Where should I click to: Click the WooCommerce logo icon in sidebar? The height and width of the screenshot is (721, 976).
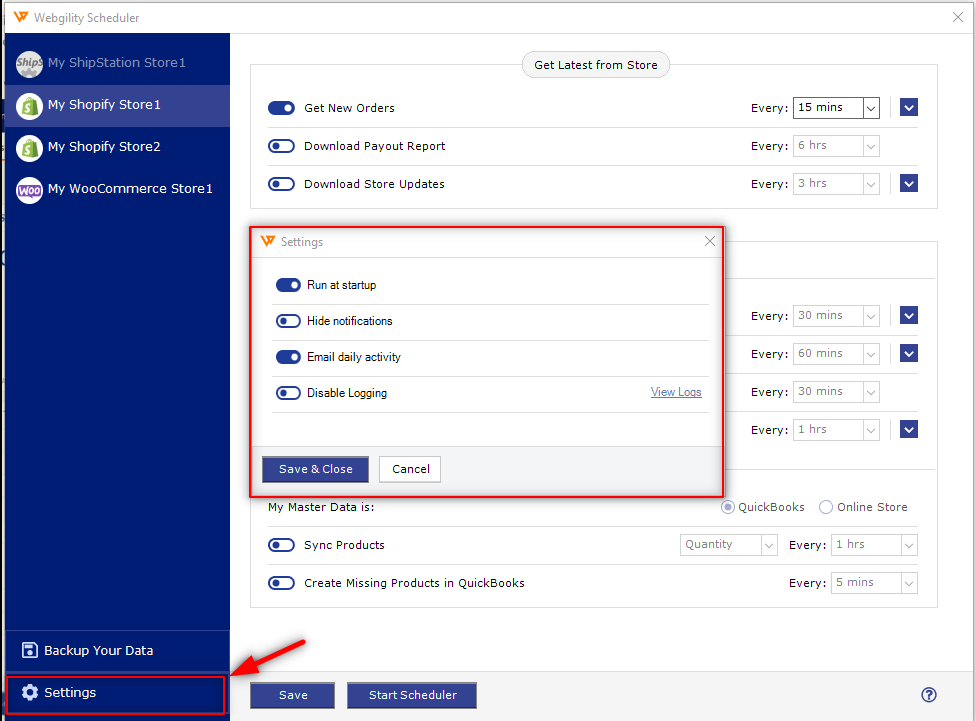pos(29,190)
